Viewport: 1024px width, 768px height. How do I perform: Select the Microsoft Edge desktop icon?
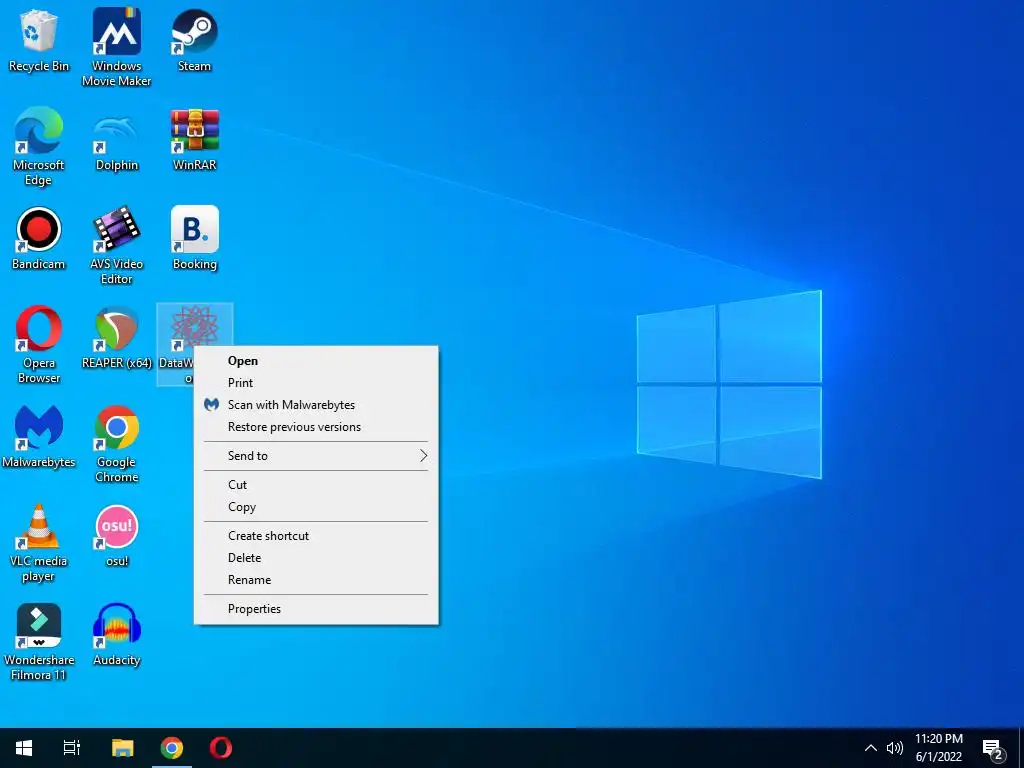point(39,146)
